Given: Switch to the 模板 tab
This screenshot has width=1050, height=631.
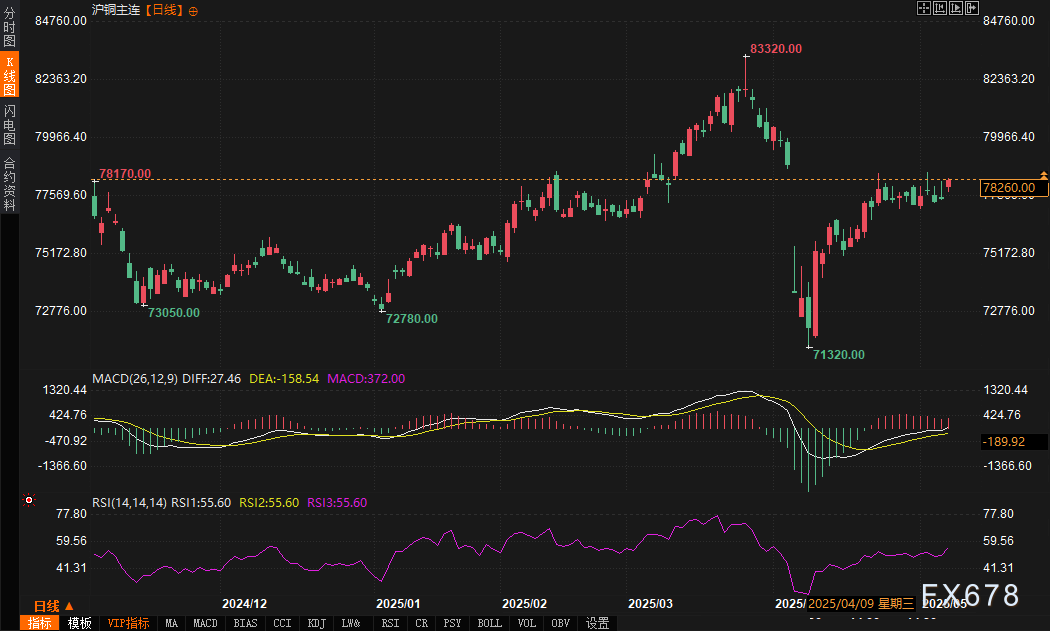Looking at the screenshot, I should pos(80,623).
